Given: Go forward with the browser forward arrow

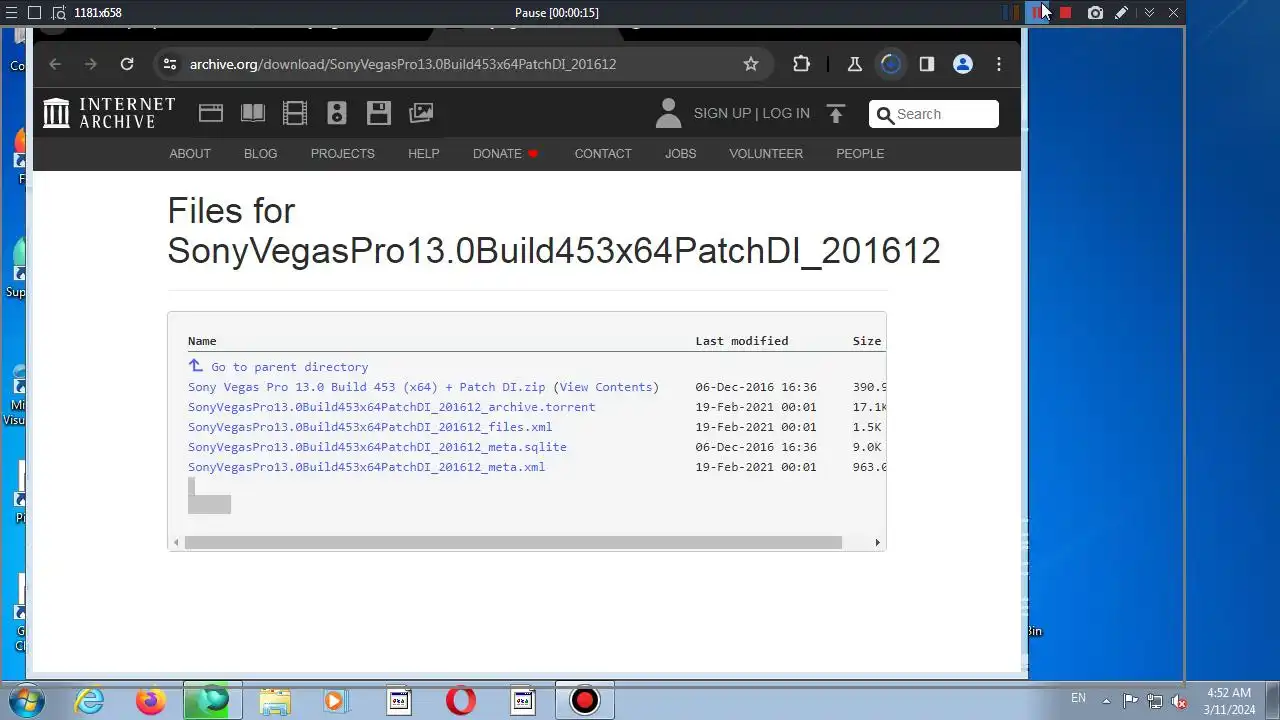Looking at the screenshot, I should (x=91, y=64).
